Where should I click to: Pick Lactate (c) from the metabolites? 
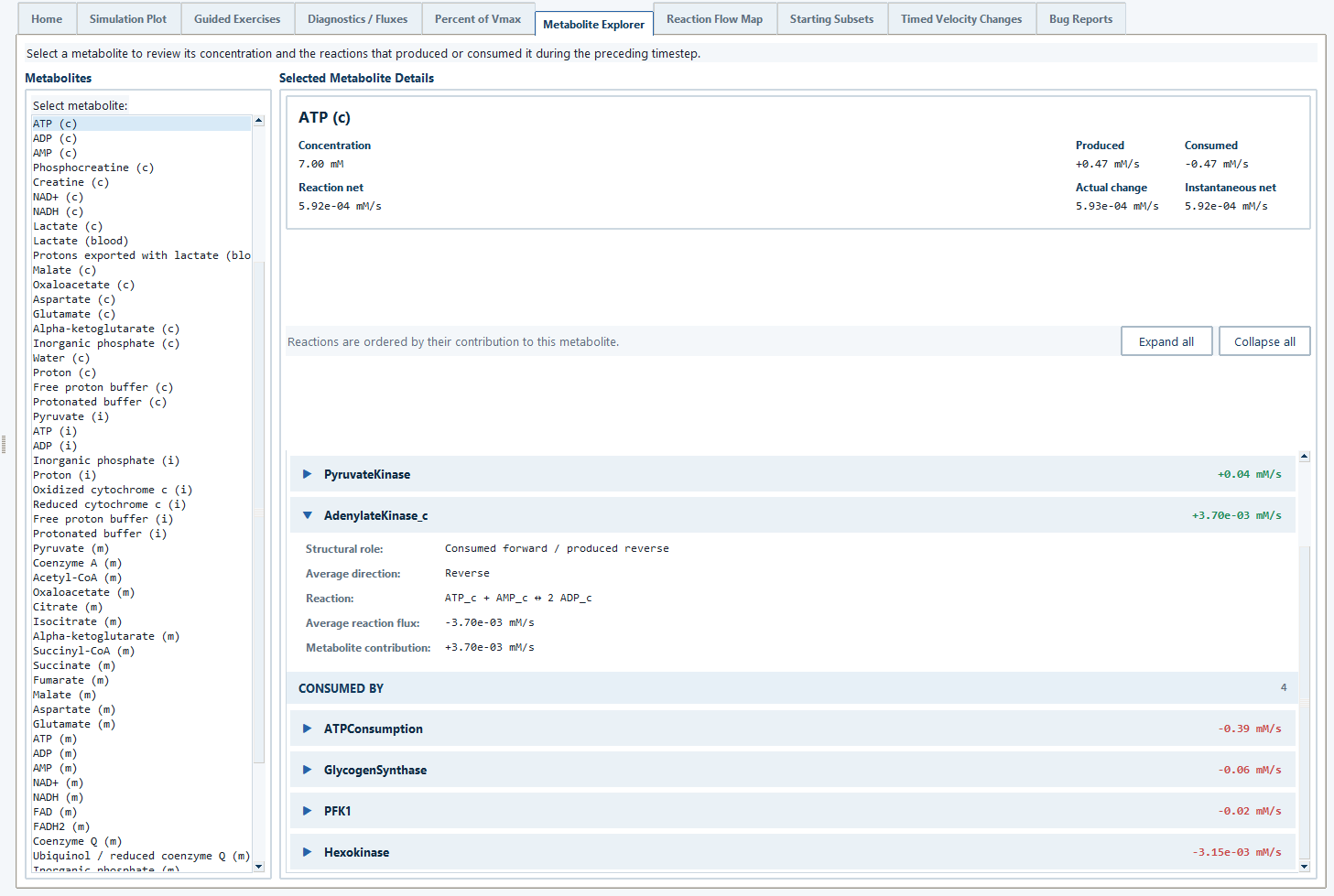pos(141,226)
